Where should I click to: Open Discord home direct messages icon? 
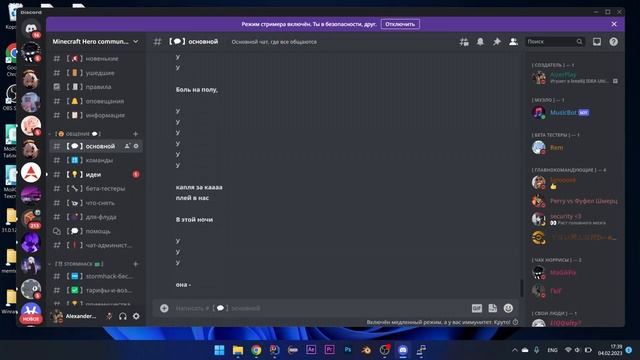(x=31, y=29)
